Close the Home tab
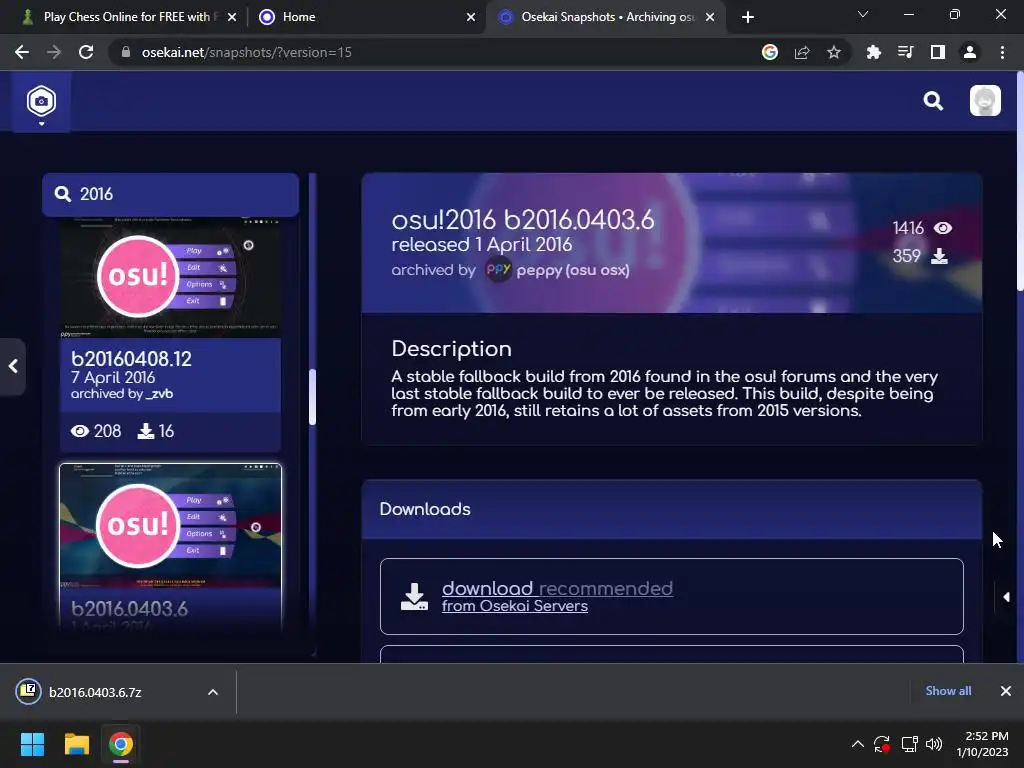This screenshot has height=768, width=1024. click(x=471, y=17)
